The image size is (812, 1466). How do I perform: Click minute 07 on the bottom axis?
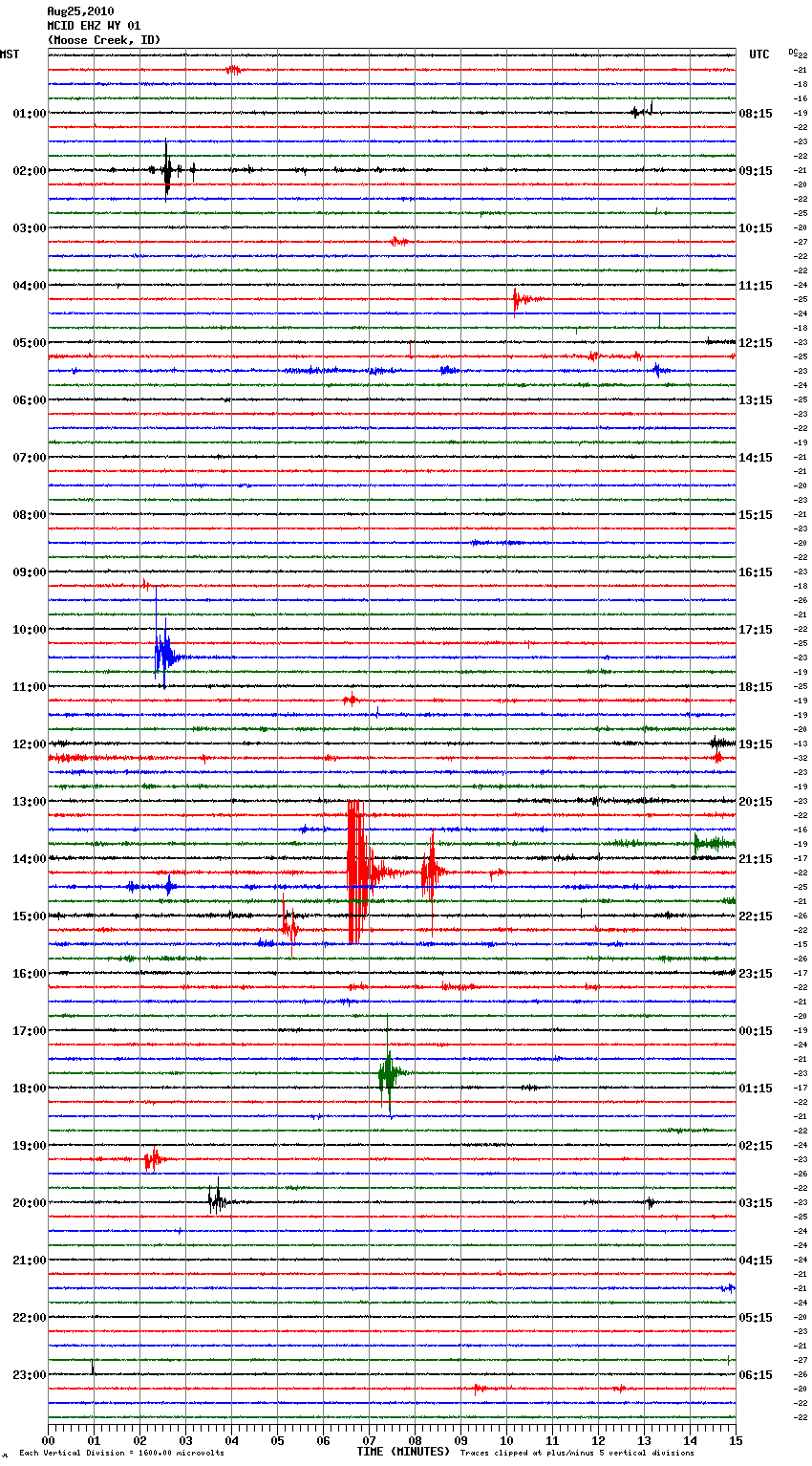(x=369, y=1440)
